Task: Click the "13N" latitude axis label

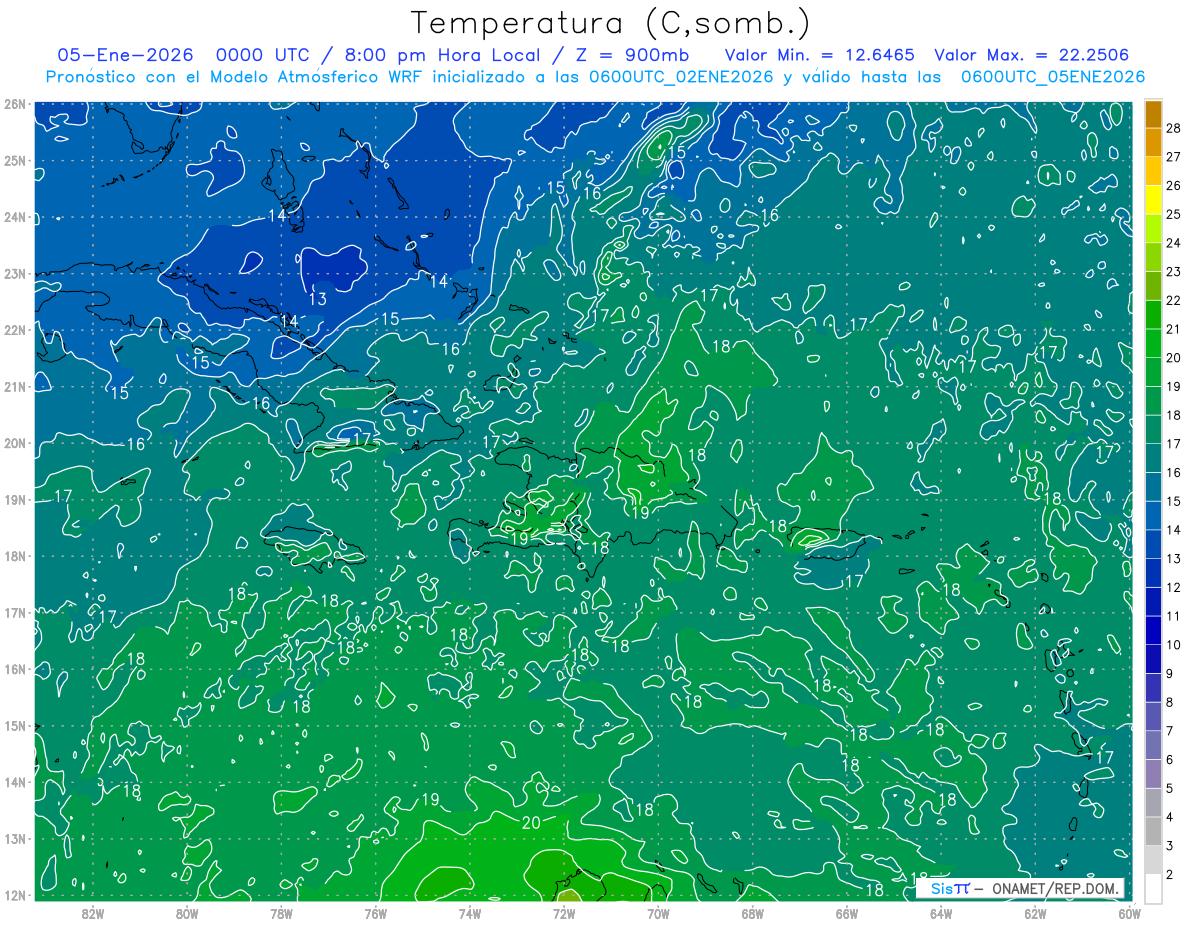Action: pos(14,838)
